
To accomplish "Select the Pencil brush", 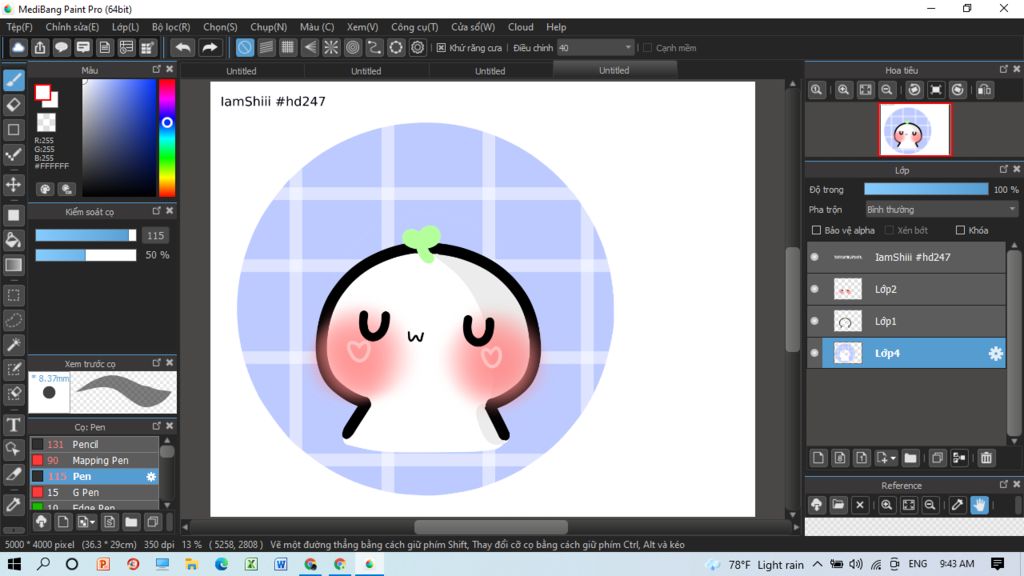I will coord(95,444).
